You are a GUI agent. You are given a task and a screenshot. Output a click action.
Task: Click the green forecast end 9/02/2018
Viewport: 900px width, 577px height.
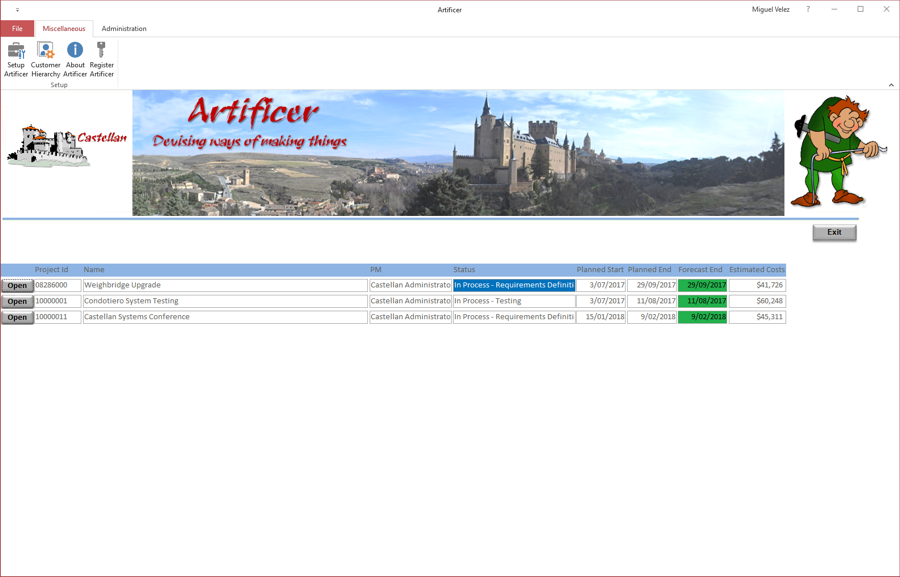pos(703,317)
